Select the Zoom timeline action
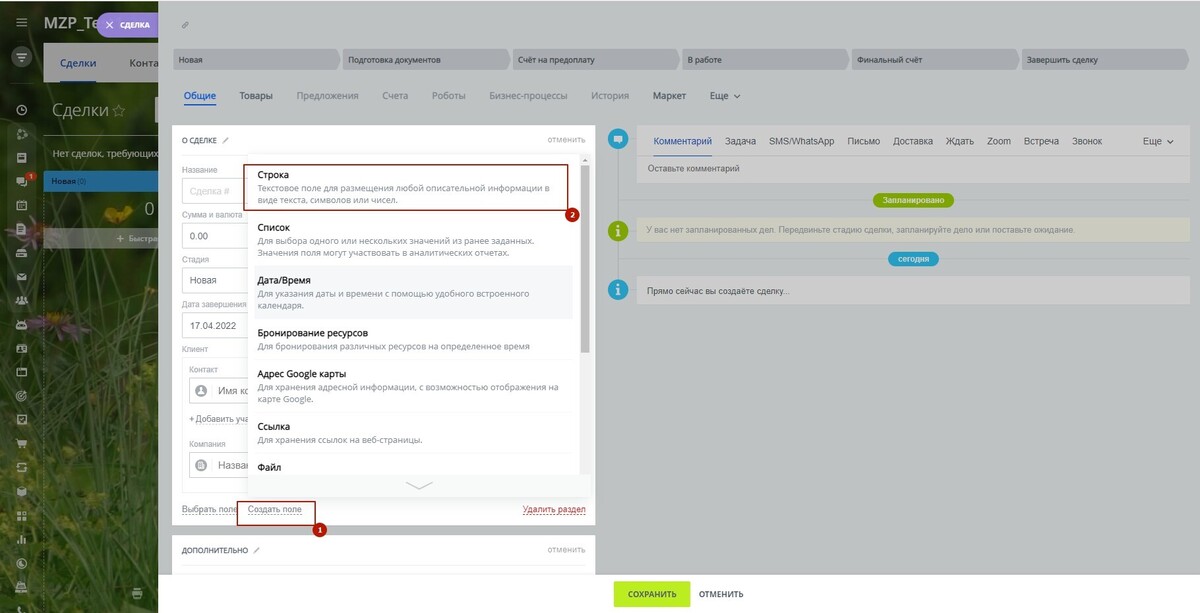Image resolution: width=1200 pixels, height=613 pixels. 998,142
